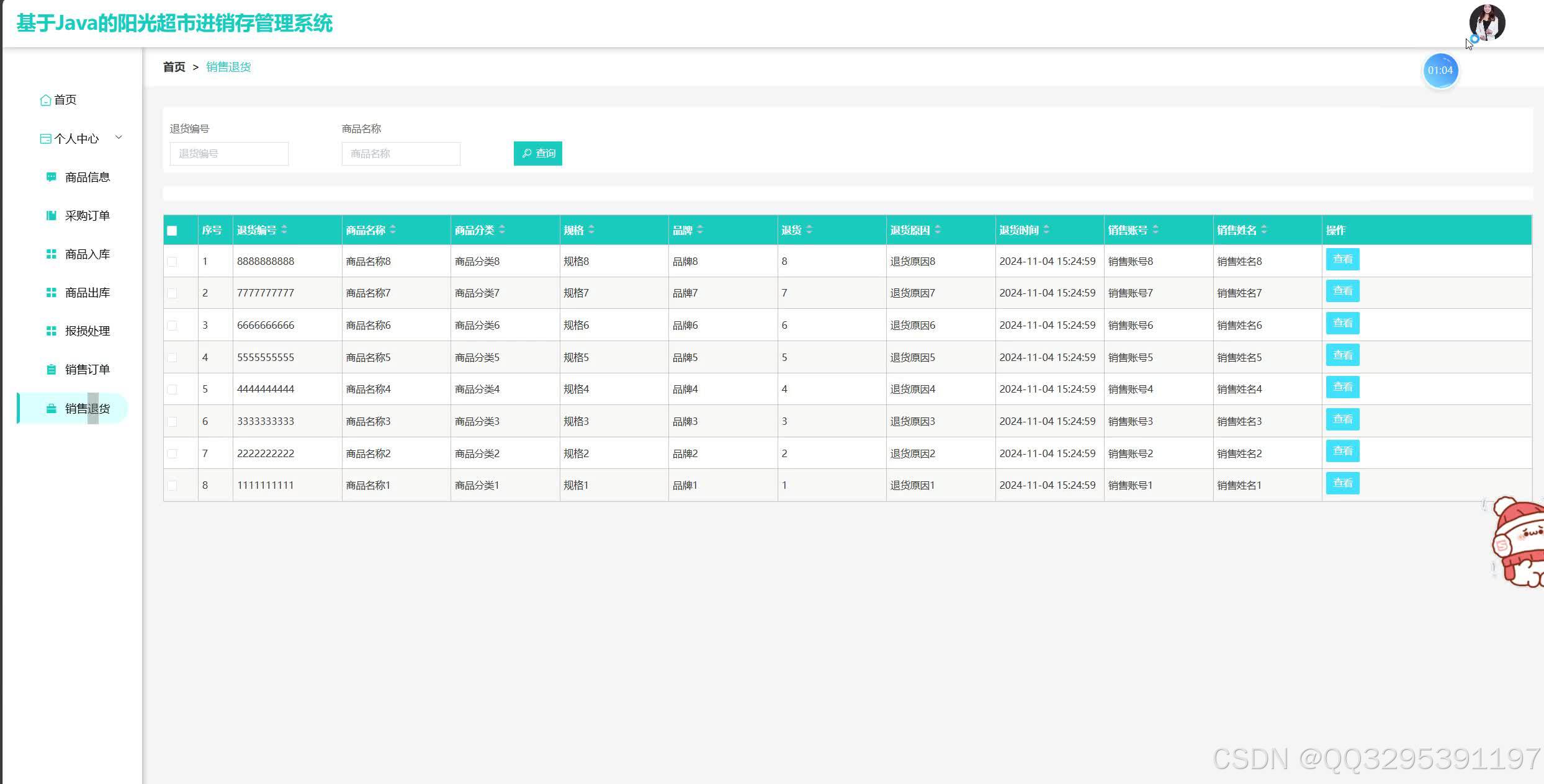Select the 销售退货 sidebar item

click(x=73, y=408)
